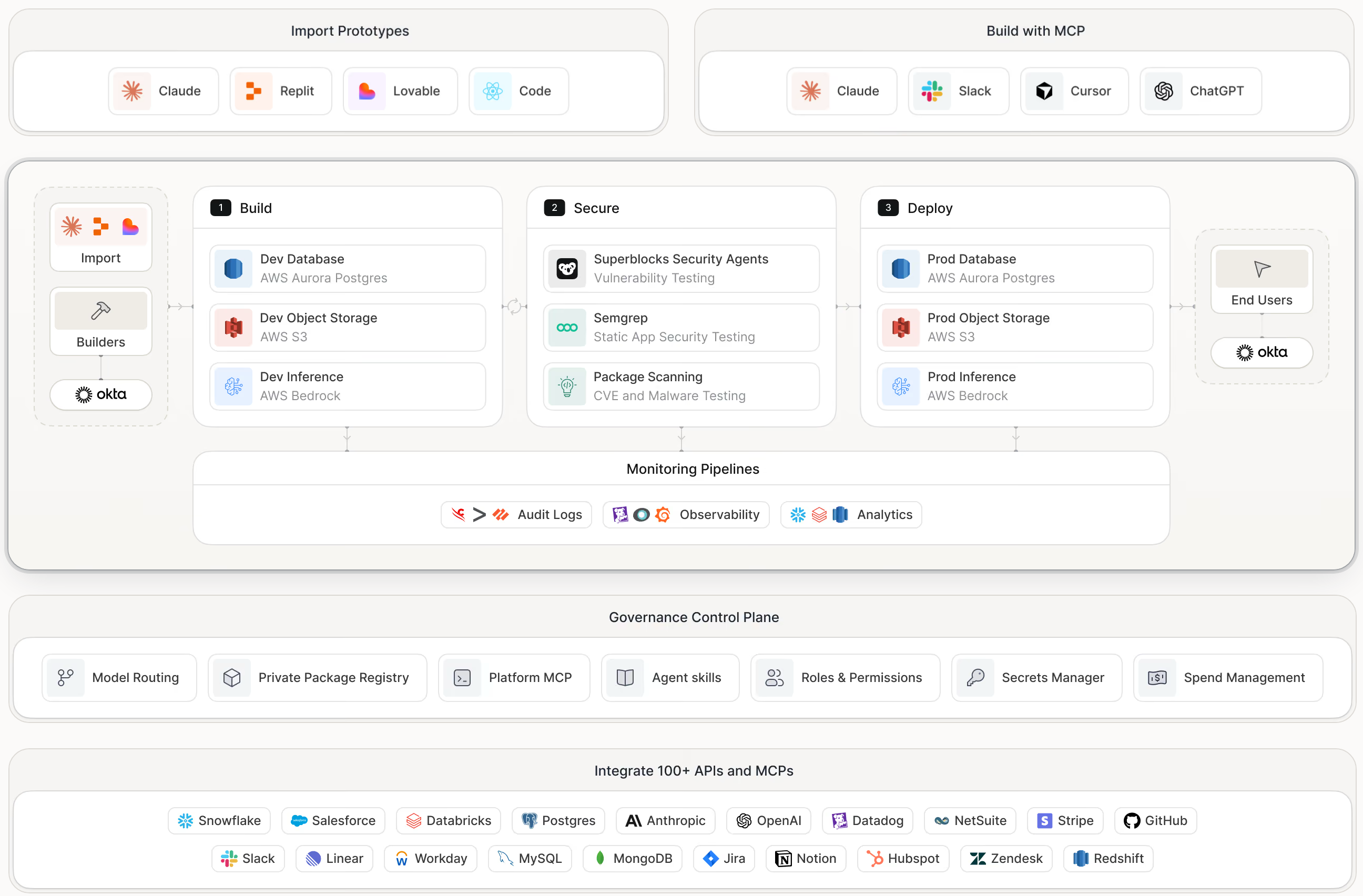Click the Replit logo icon

pos(253,91)
